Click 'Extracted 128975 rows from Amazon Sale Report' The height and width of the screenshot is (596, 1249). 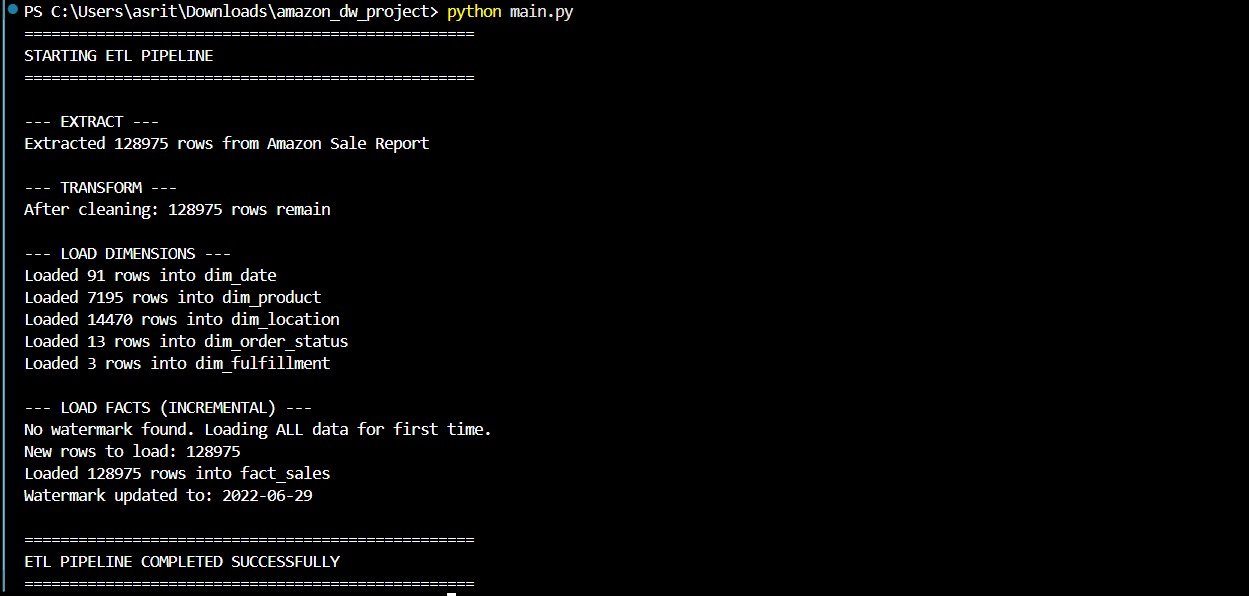[227, 144]
